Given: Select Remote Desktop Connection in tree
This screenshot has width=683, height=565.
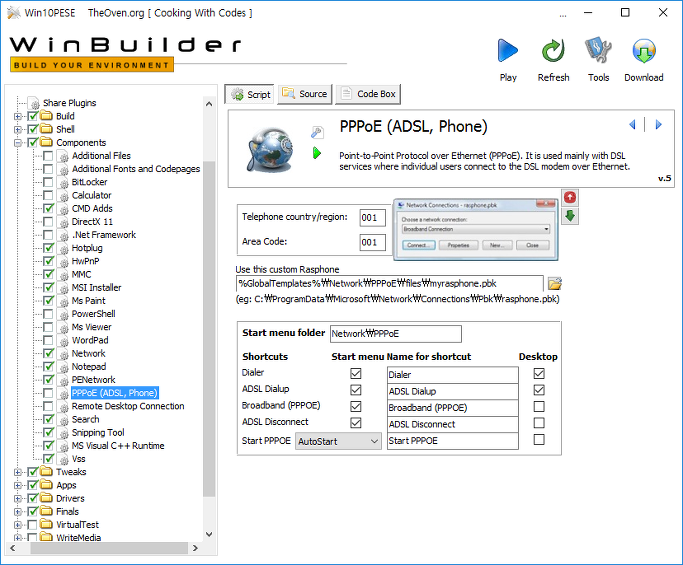Looking at the screenshot, I should 128,406.
